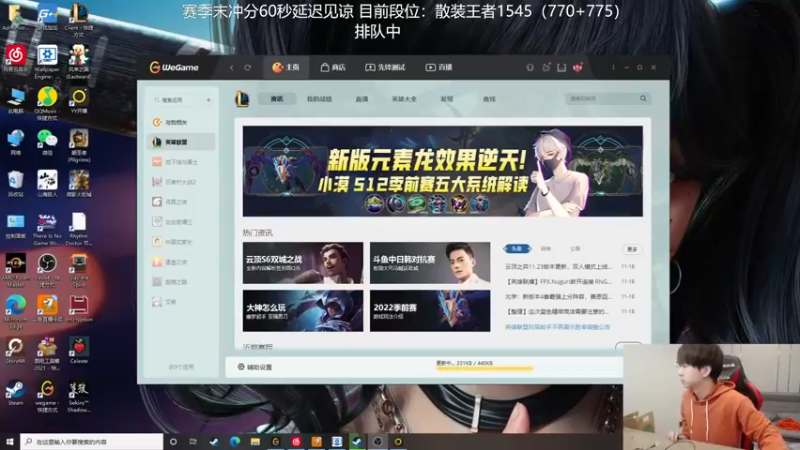
Task: Open the 2022季前赛 news card
Action: coord(430,311)
